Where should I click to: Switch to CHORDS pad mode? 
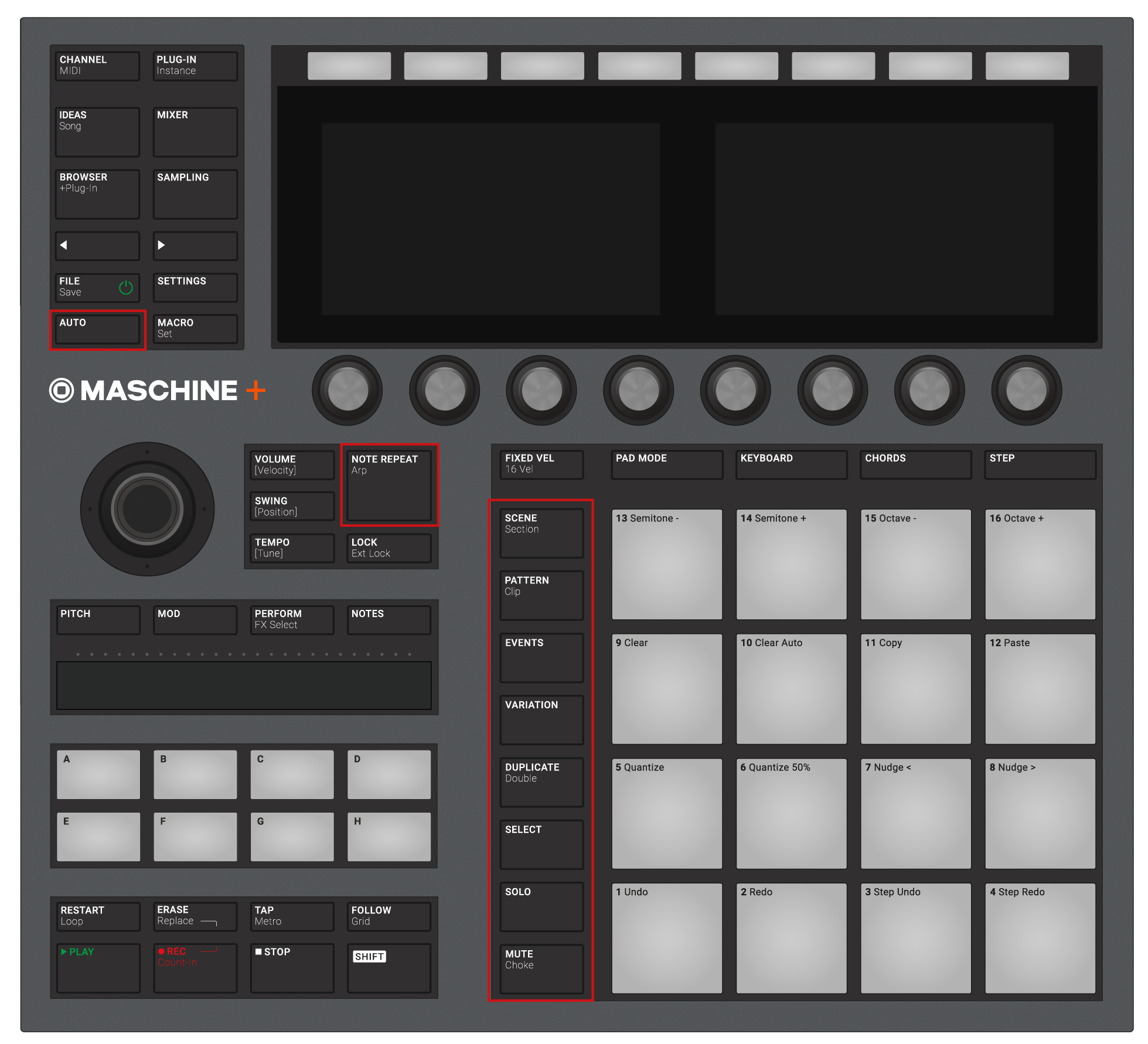click(915, 464)
